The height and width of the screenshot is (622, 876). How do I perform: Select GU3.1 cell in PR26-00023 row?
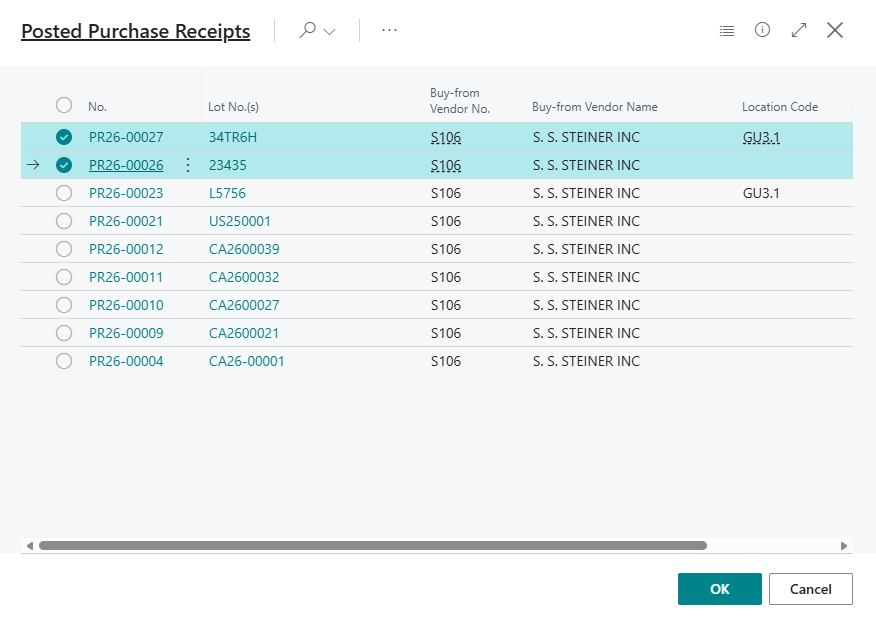(x=761, y=193)
